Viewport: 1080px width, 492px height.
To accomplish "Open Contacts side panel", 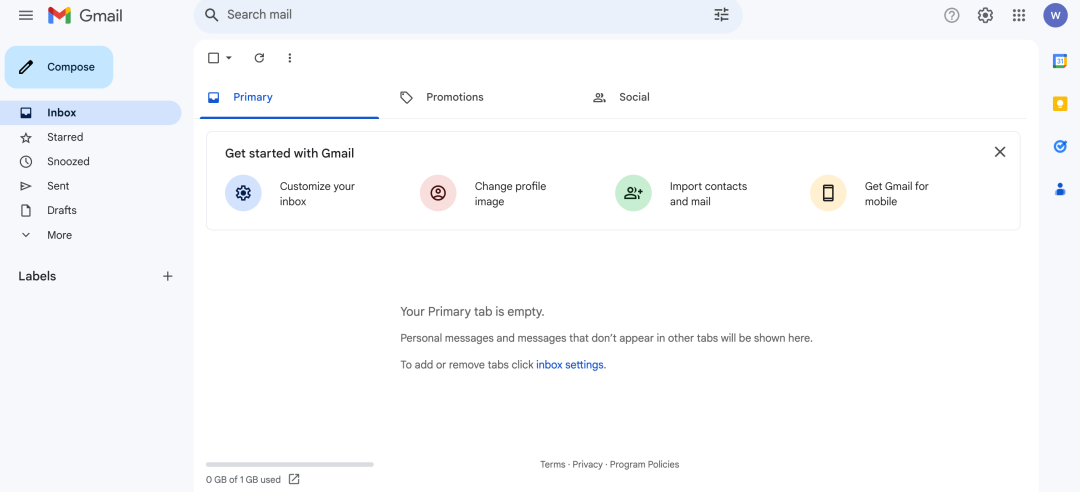I will pos(1060,189).
